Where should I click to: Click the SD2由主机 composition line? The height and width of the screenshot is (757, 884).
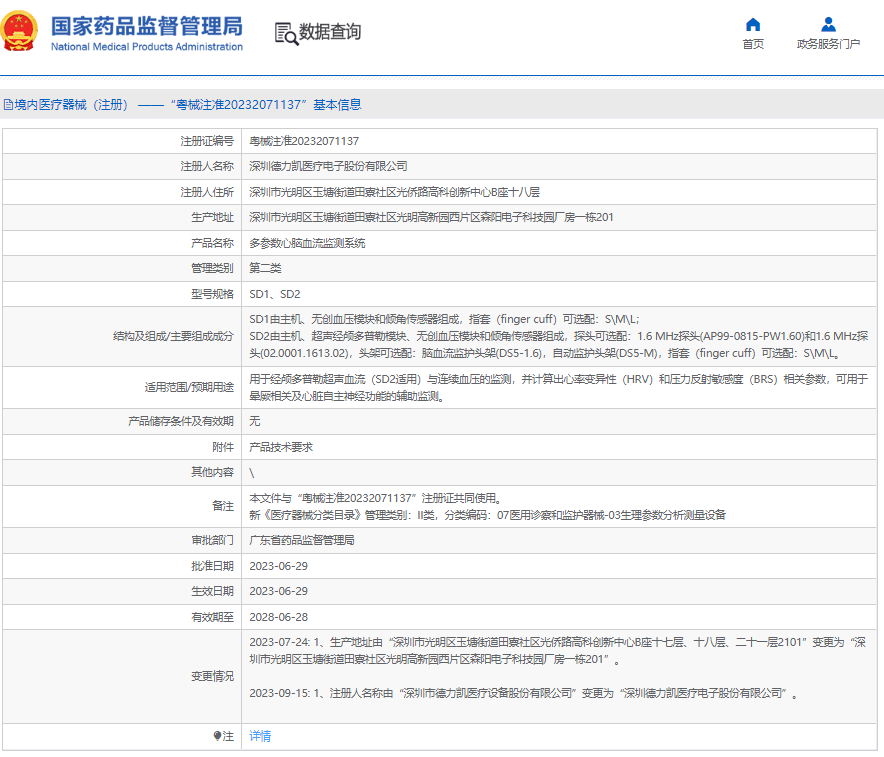[559, 345]
